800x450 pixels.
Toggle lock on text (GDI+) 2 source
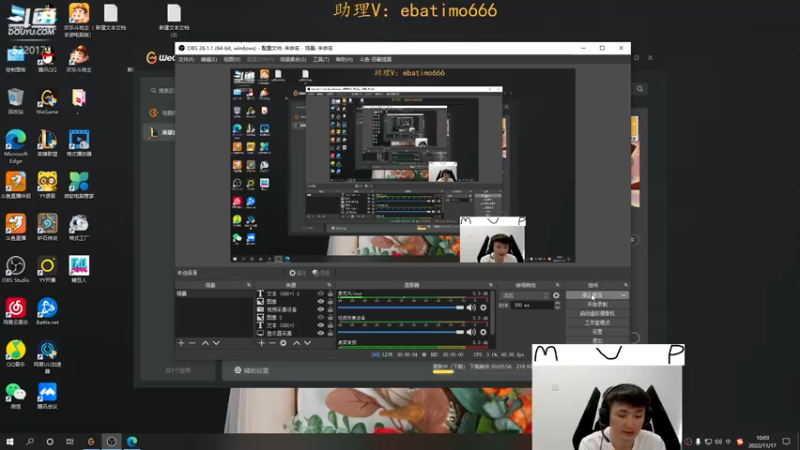(330, 294)
